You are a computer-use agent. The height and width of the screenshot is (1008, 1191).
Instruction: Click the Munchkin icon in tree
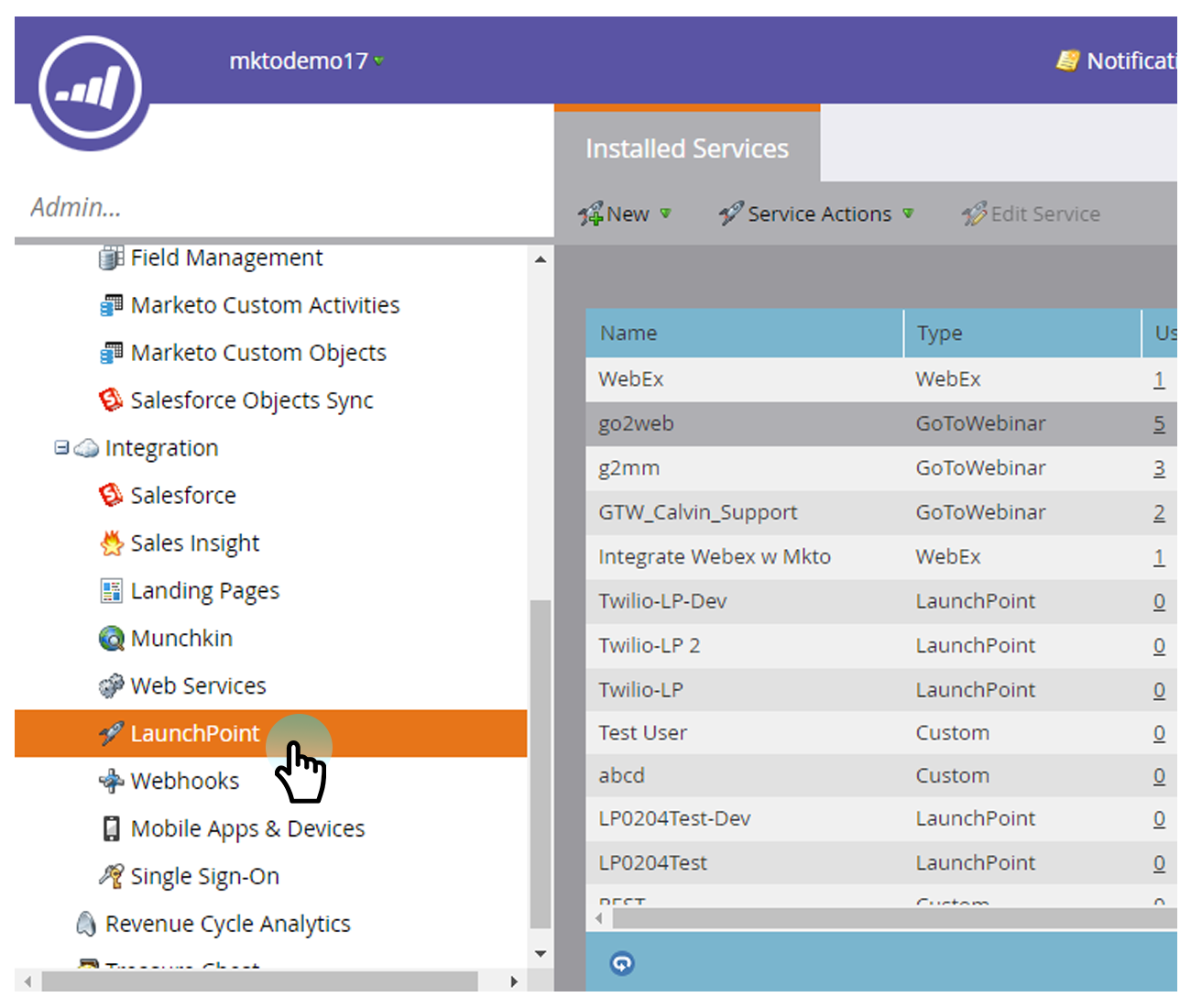pos(111,639)
